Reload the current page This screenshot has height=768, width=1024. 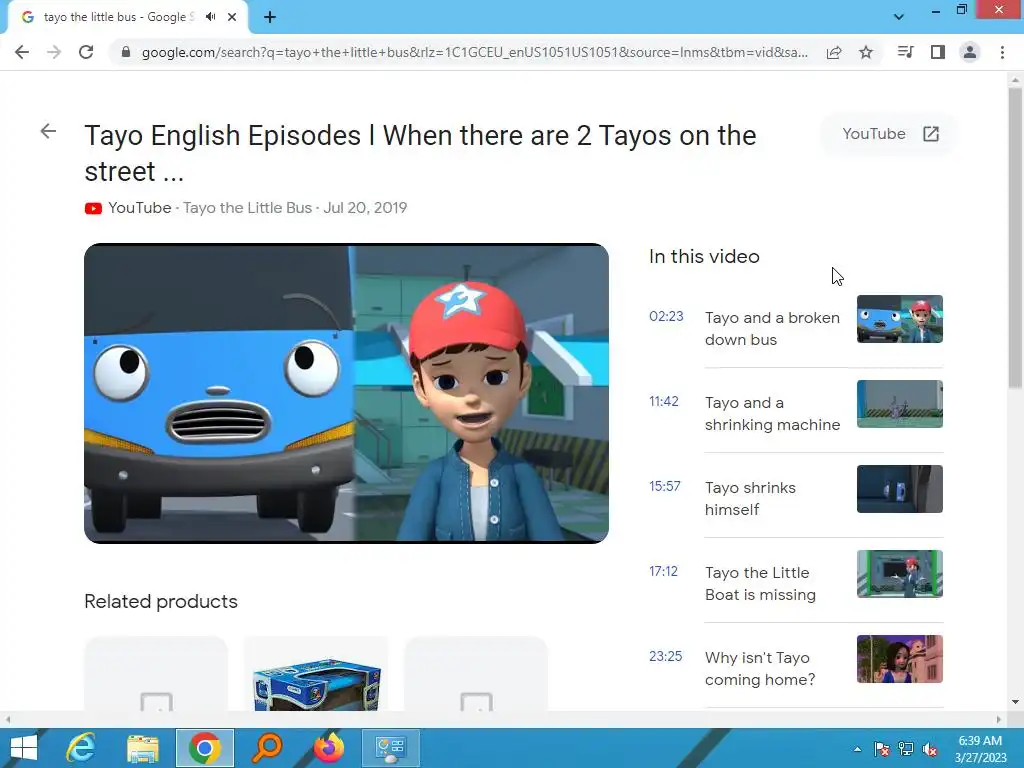[86, 52]
